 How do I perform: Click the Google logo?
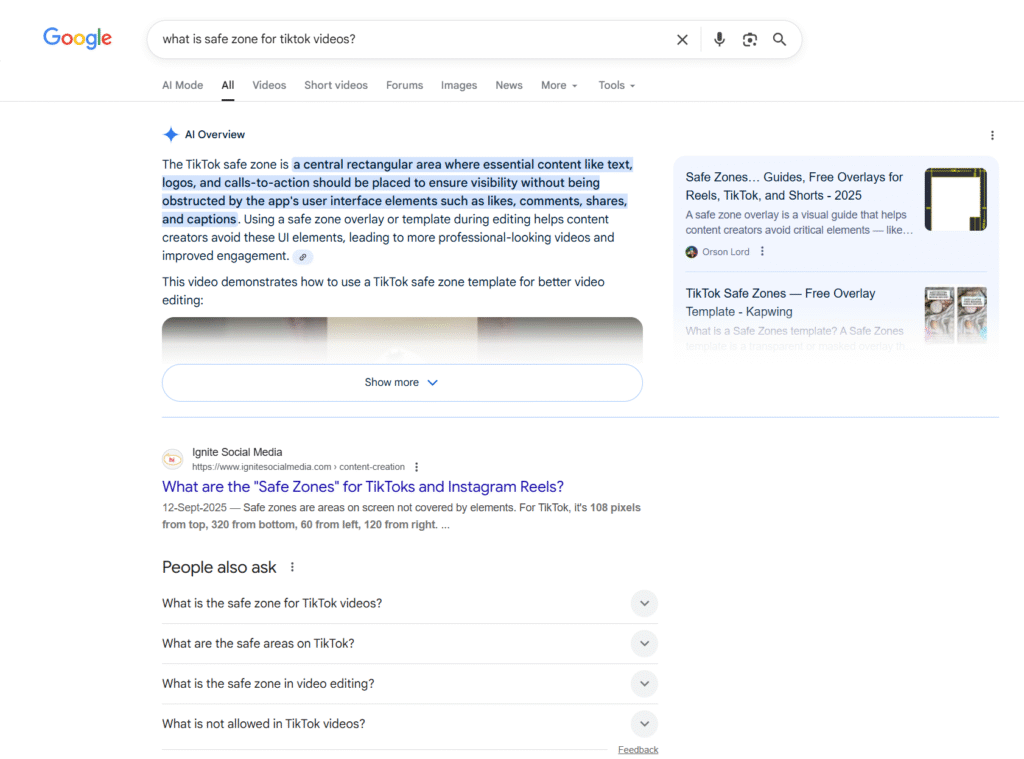[x=77, y=39]
